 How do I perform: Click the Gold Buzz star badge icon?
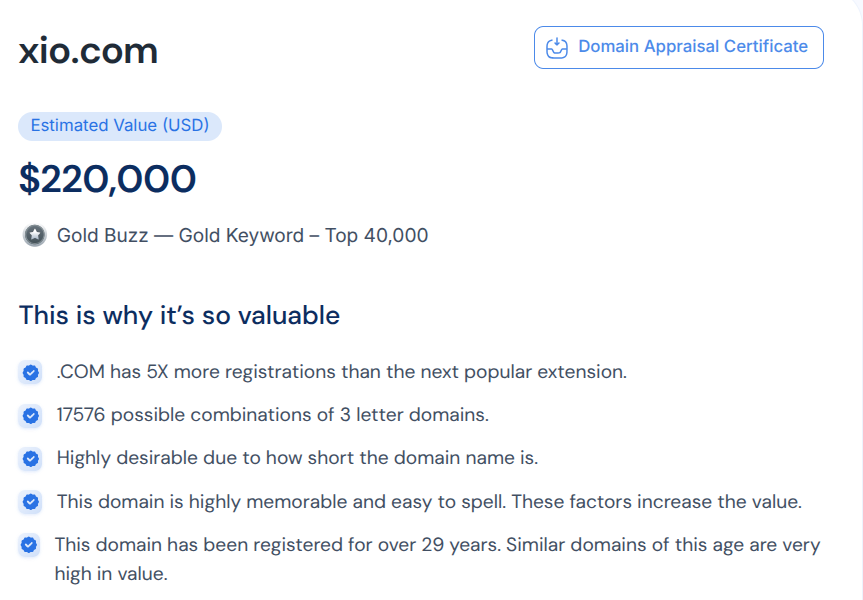pos(34,236)
